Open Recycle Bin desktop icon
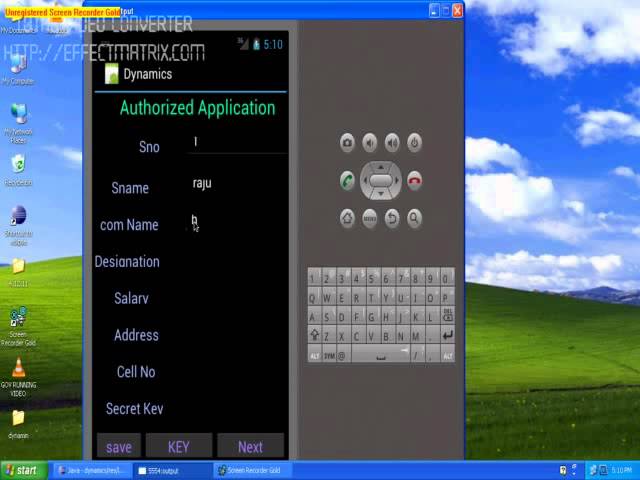The width and height of the screenshot is (640, 480). point(18,171)
